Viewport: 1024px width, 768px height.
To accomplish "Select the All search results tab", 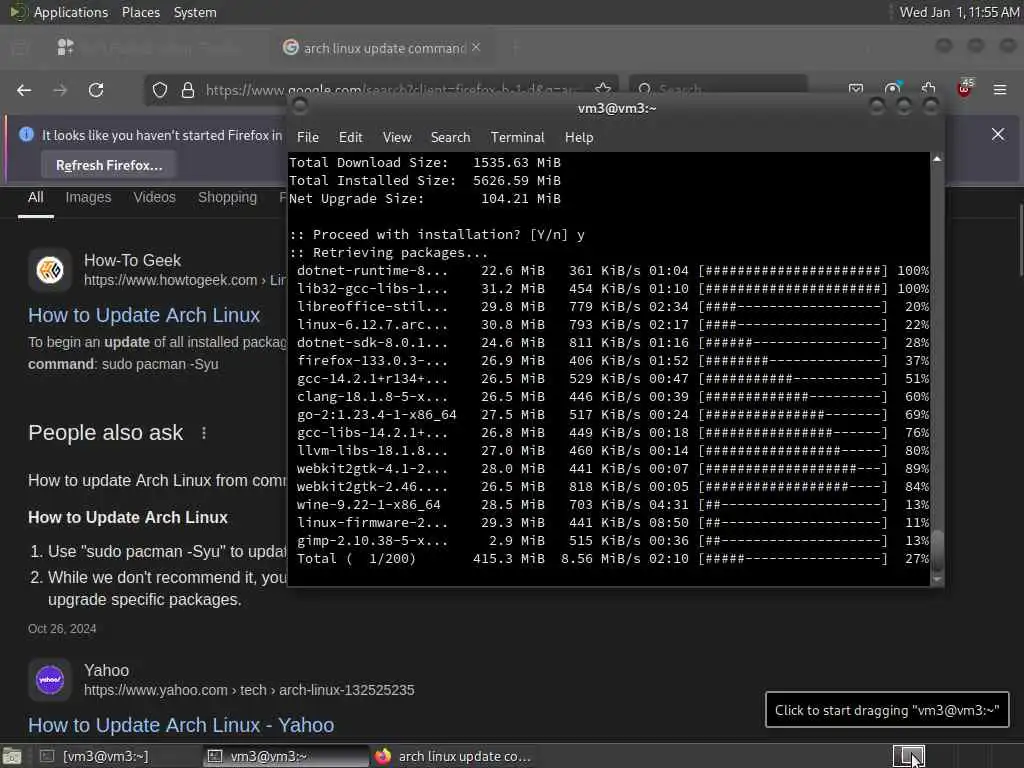I will (x=36, y=197).
